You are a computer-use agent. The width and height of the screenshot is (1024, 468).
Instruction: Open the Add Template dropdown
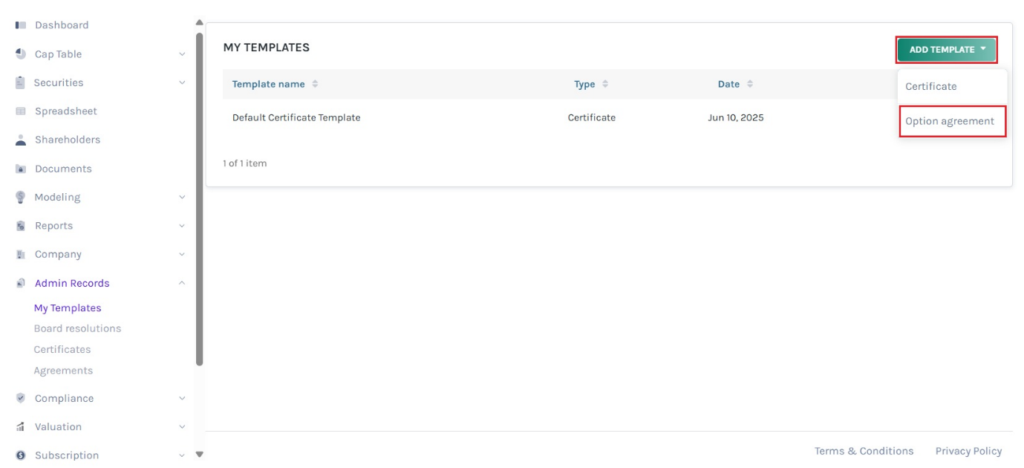947,49
